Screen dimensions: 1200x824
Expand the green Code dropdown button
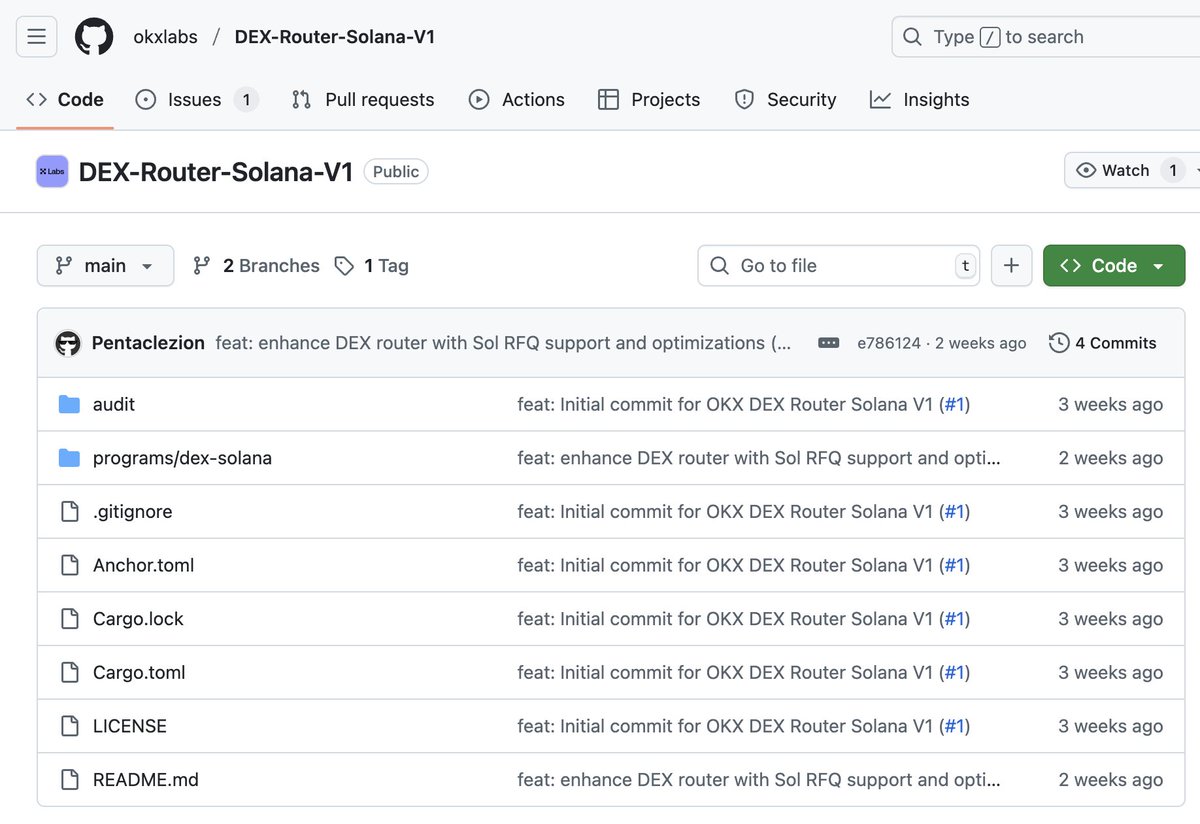[x=1114, y=265]
